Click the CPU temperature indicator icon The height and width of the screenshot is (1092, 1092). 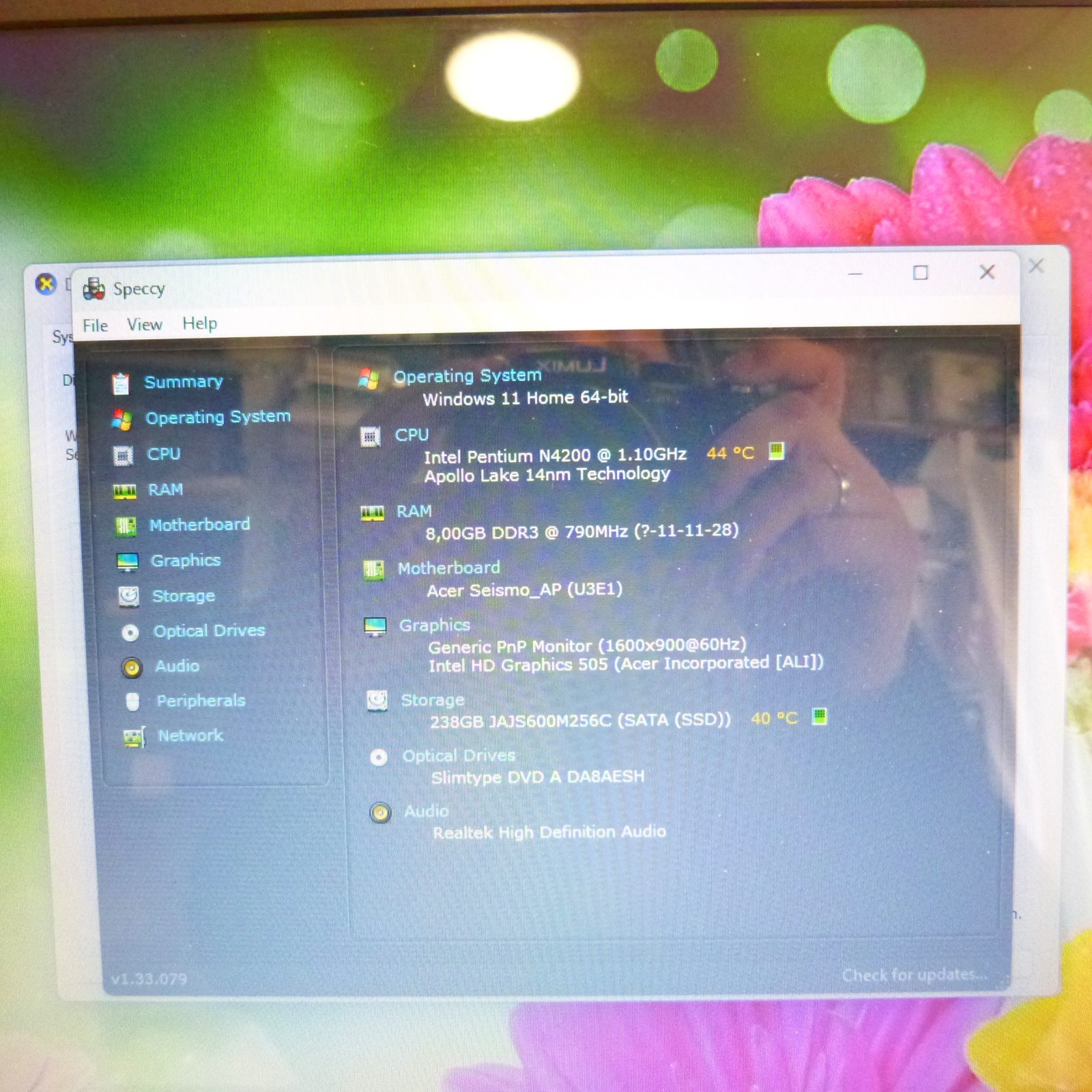777,450
